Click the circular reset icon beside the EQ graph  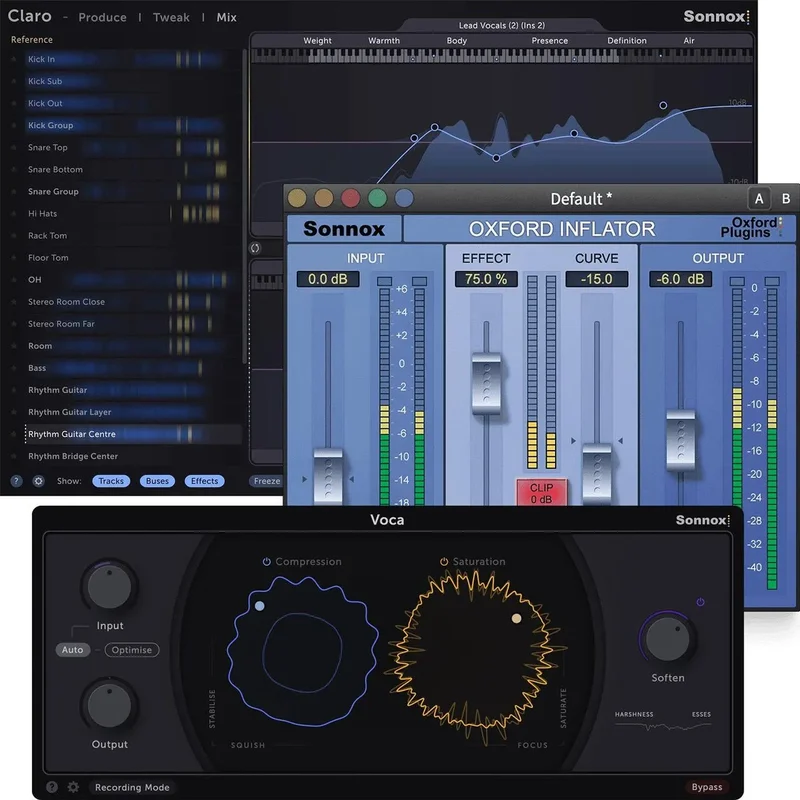255,248
